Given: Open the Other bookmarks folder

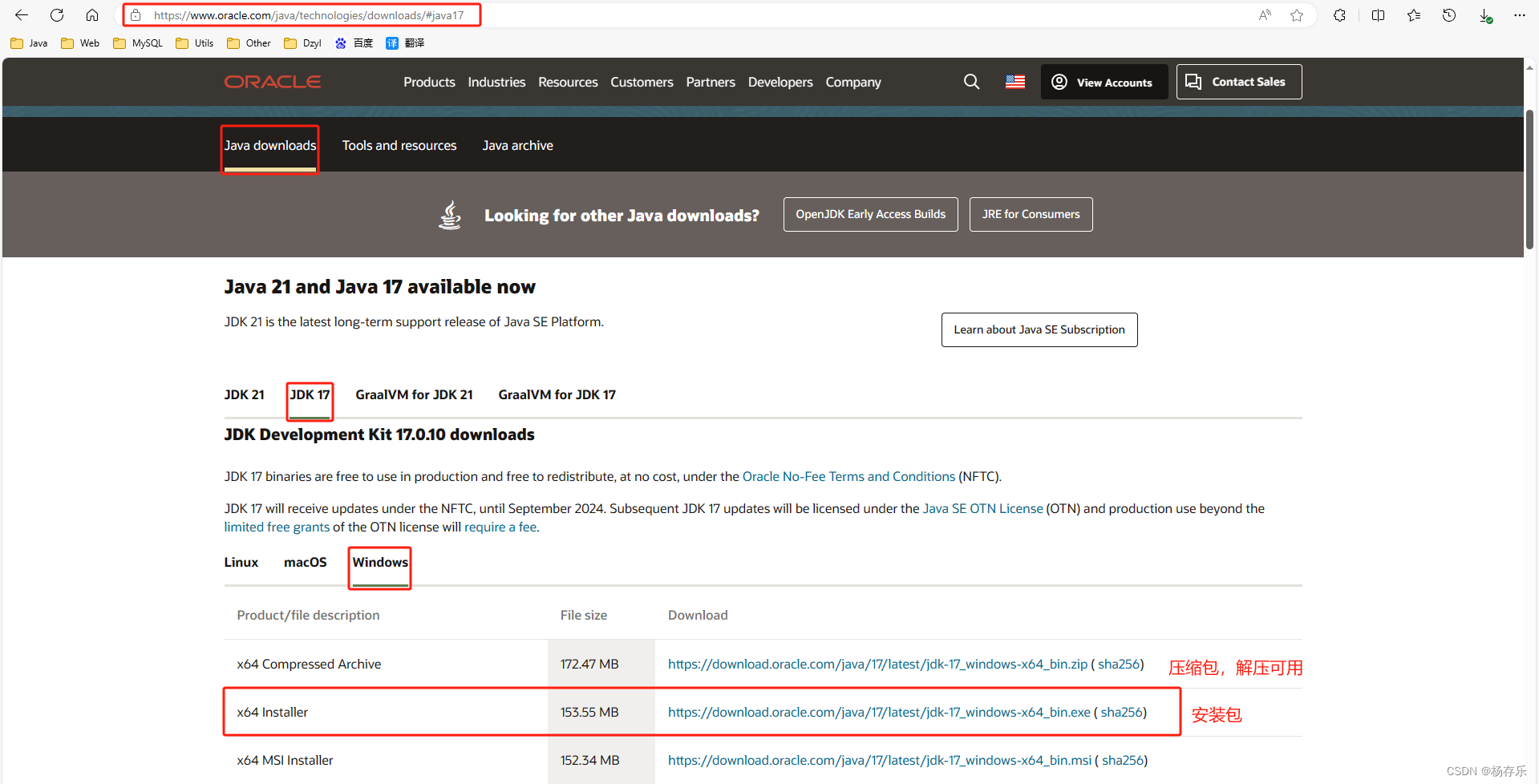Looking at the screenshot, I should [x=249, y=43].
